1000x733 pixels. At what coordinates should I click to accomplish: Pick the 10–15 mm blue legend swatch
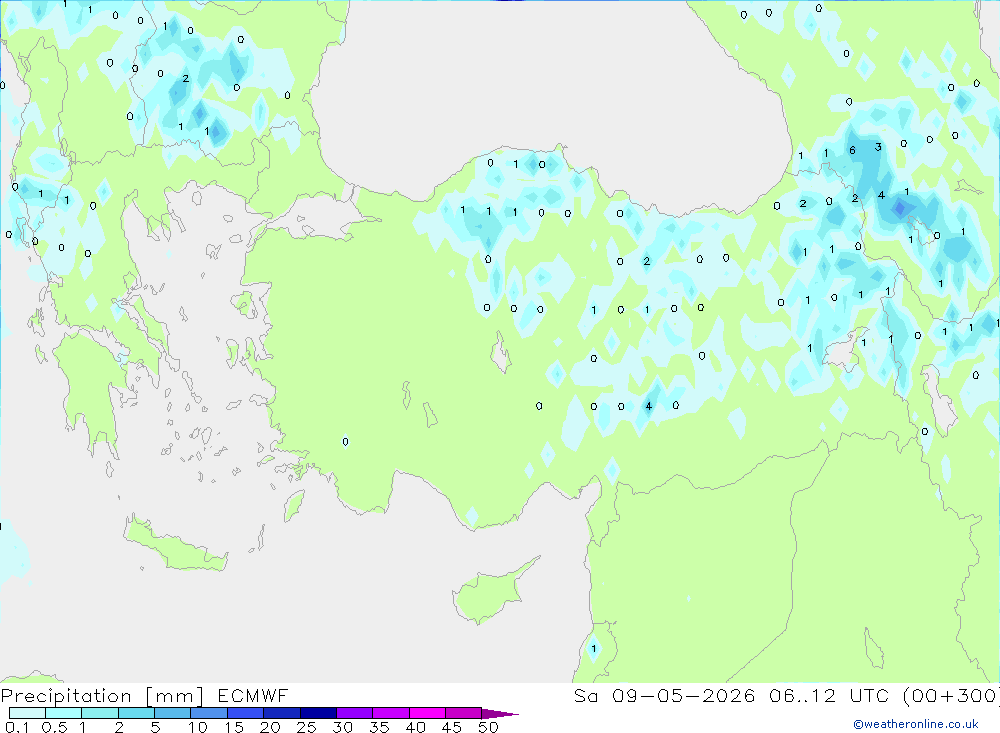tap(209, 713)
